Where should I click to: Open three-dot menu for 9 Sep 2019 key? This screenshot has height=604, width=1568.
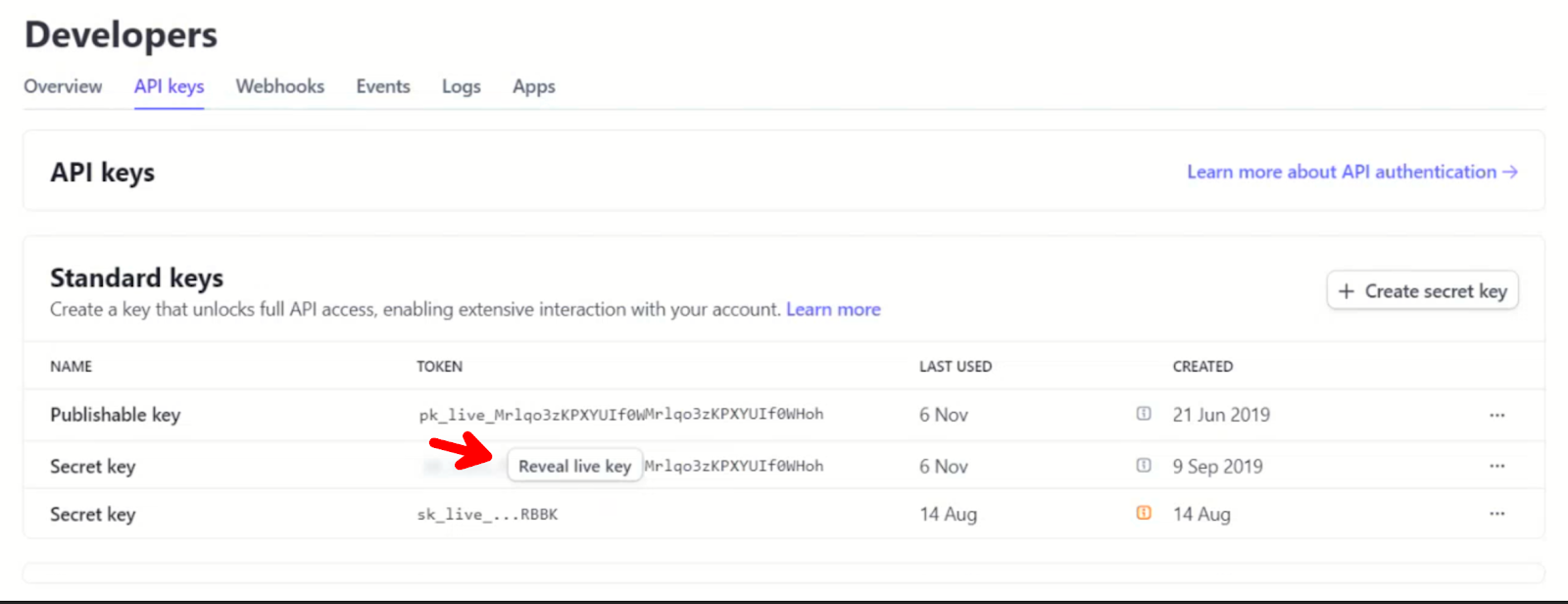tap(1496, 466)
